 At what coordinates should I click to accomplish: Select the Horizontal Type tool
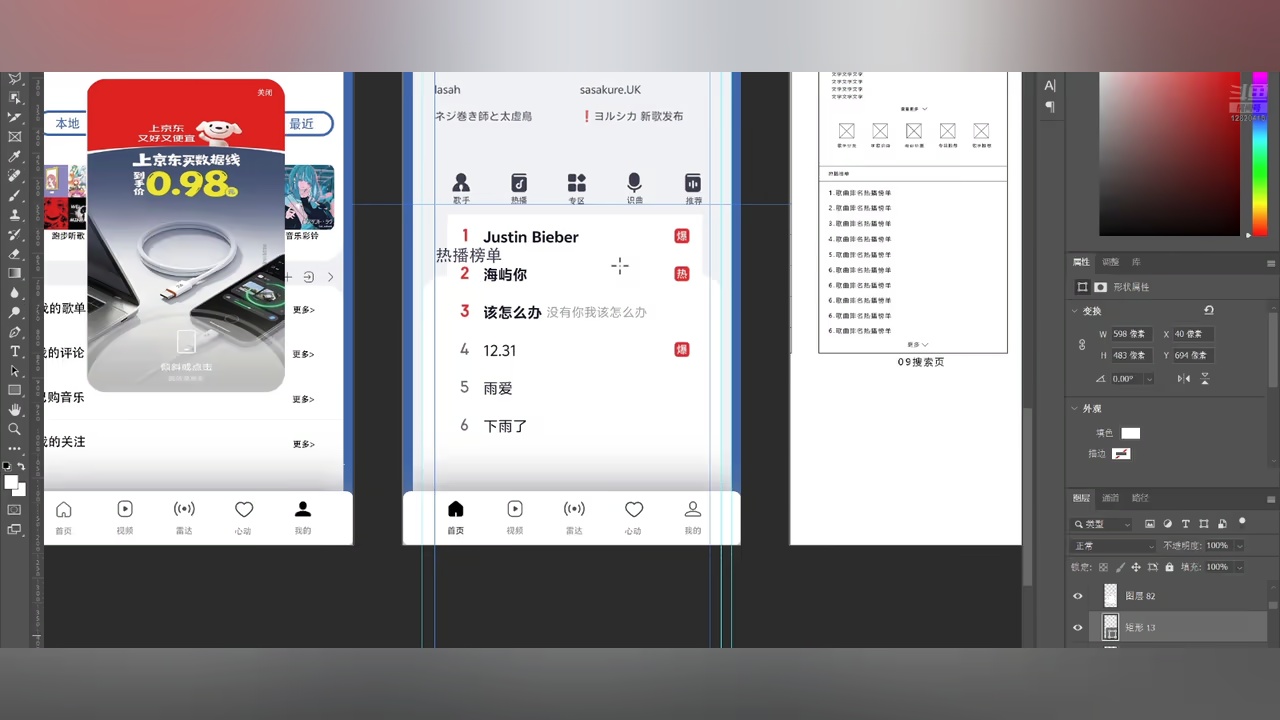[15, 351]
